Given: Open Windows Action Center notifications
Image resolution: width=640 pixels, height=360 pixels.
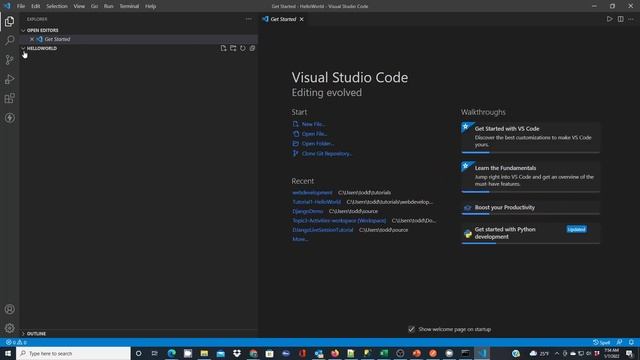Looking at the screenshot, I should (629, 353).
